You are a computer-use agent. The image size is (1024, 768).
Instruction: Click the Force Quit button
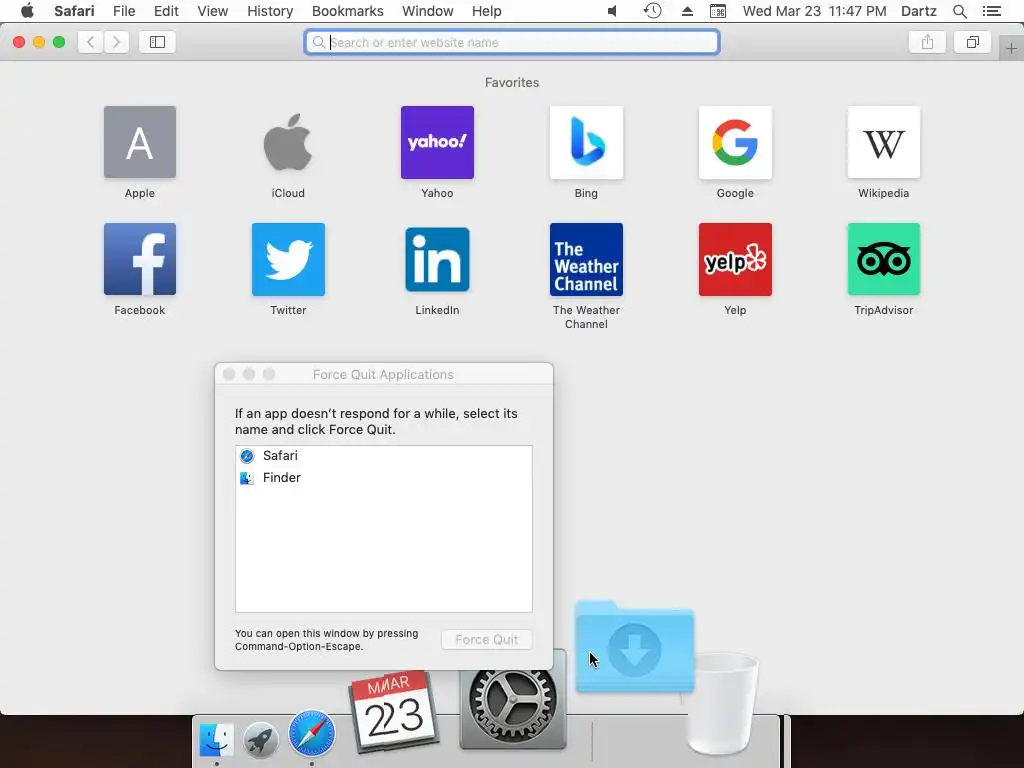[487, 639]
